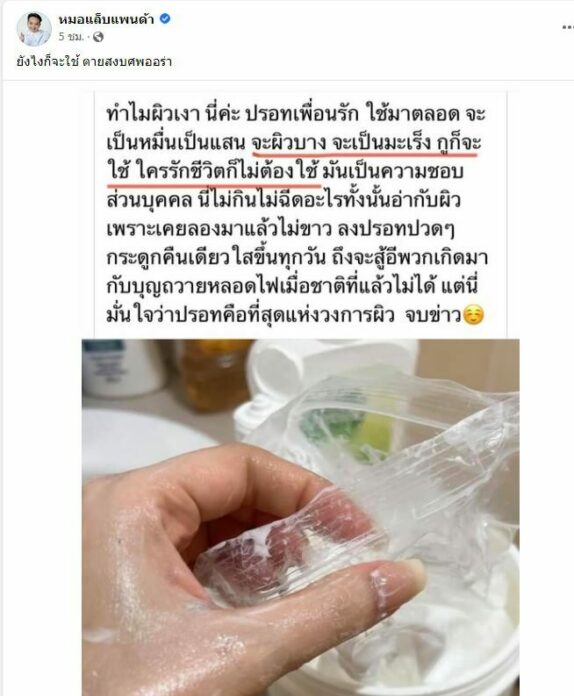Open the three-dot post options menu

(568, 28)
